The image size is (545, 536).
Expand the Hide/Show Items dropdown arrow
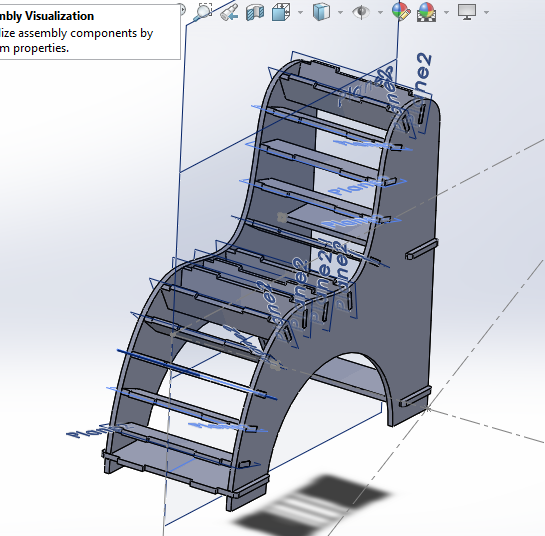(x=380, y=13)
